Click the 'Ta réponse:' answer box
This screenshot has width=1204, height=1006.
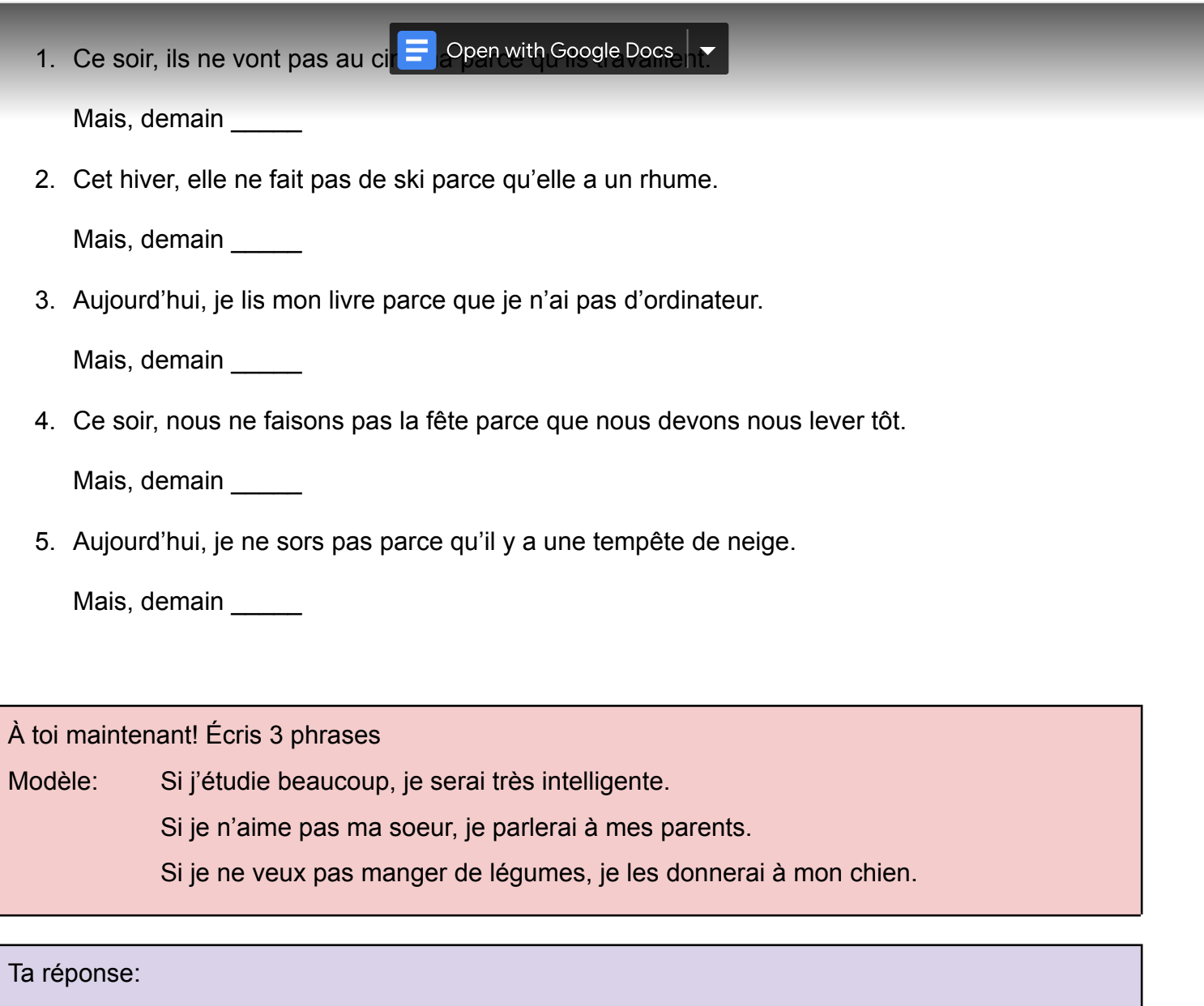(x=570, y=975)
